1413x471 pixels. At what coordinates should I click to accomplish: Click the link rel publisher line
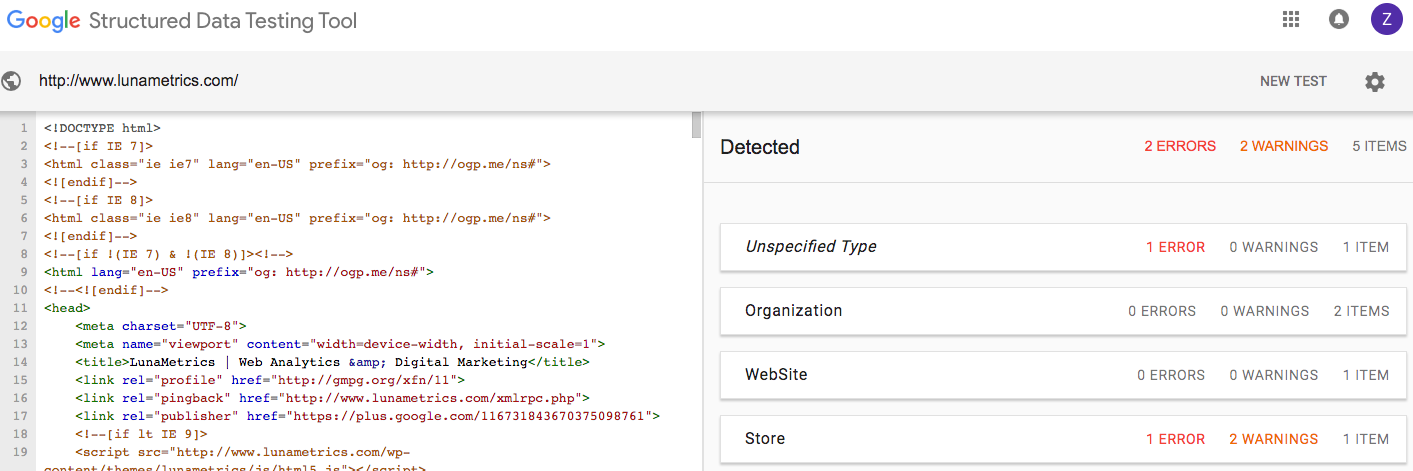pos(367,415)
